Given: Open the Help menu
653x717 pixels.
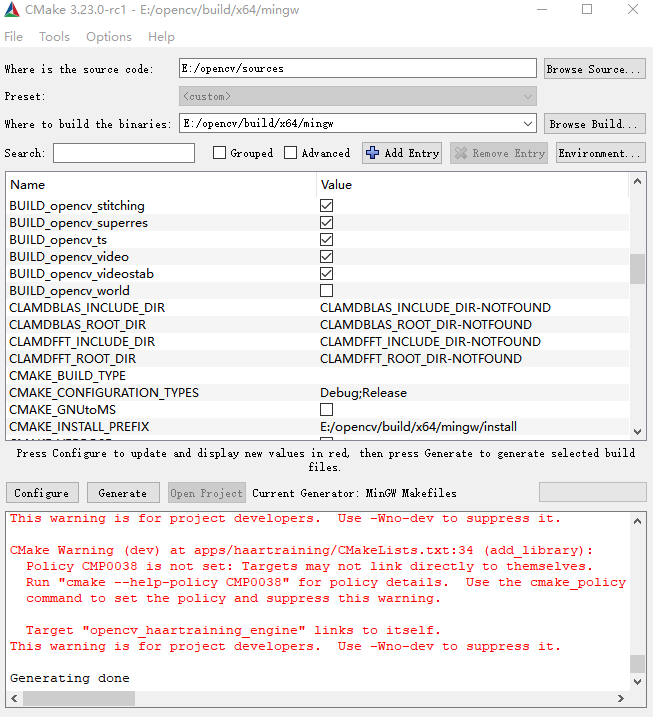Looking at the screenshot, I should [x=161, y=37].
